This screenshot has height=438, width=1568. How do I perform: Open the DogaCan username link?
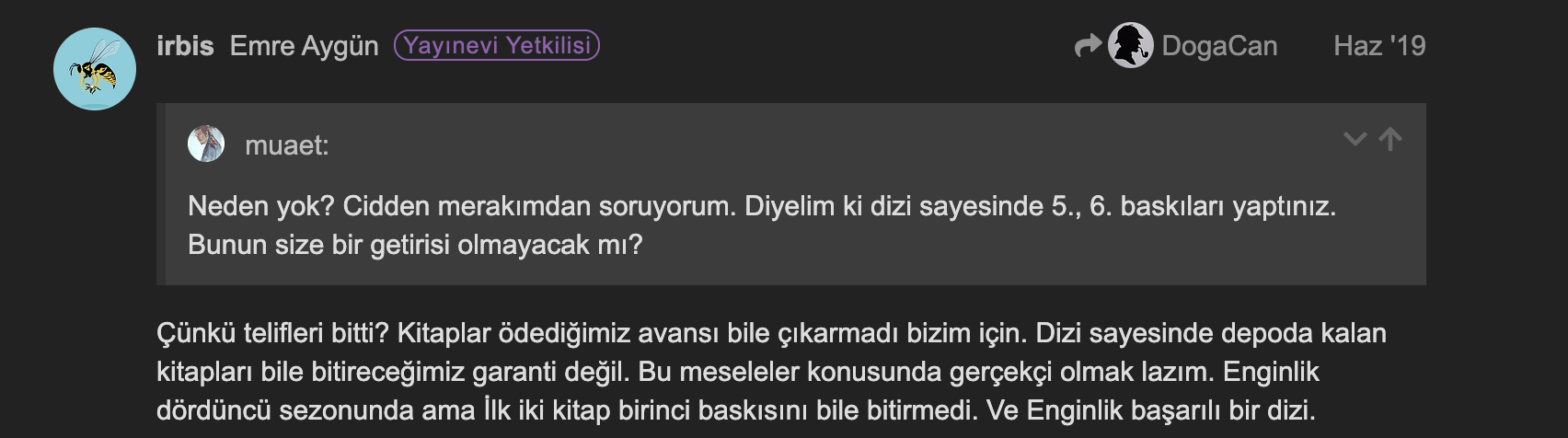(x=1219, y=46)
